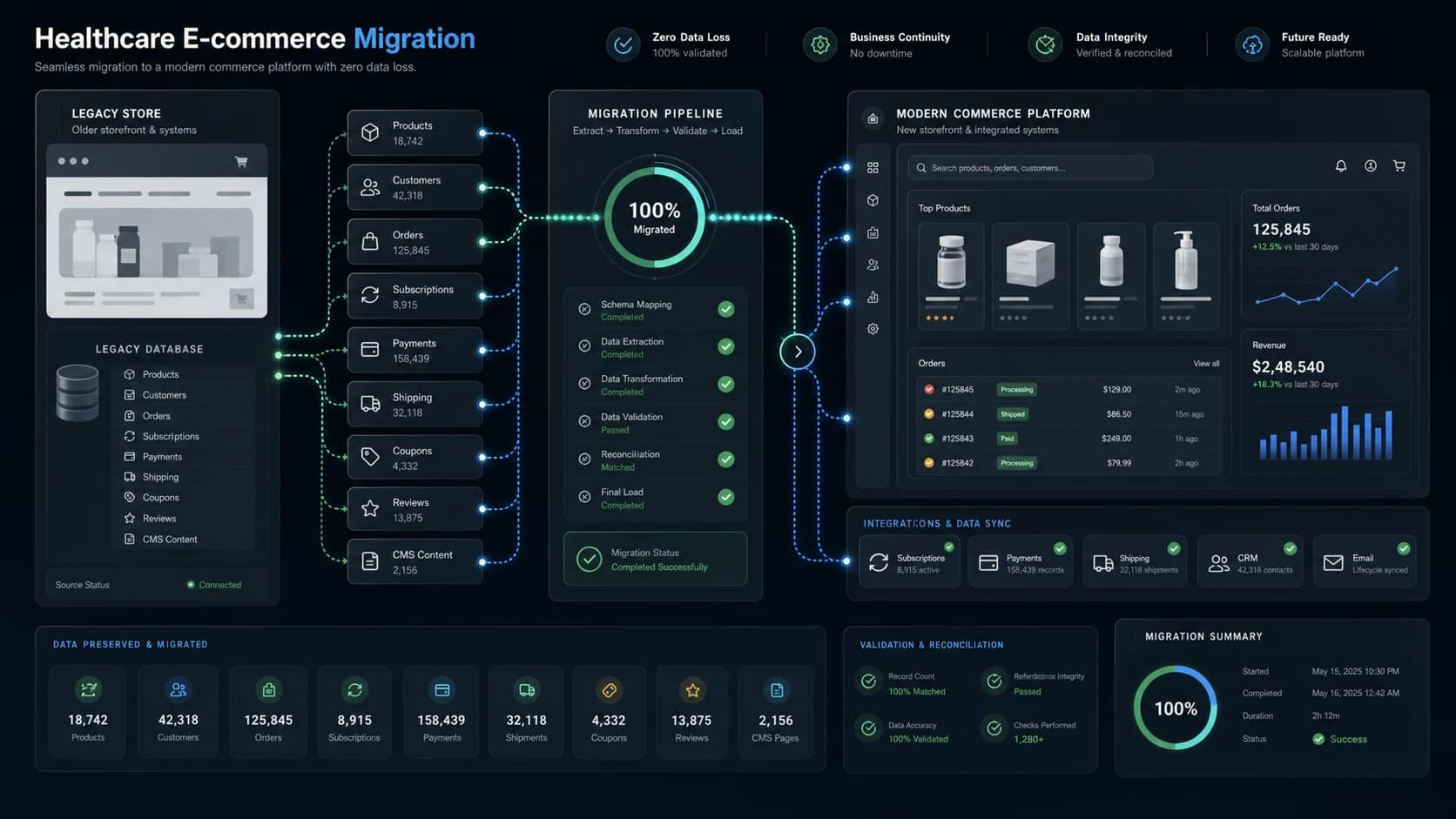Click the Payments credit card icon card
Screen dimensions: 1456x819
point(415,350)
